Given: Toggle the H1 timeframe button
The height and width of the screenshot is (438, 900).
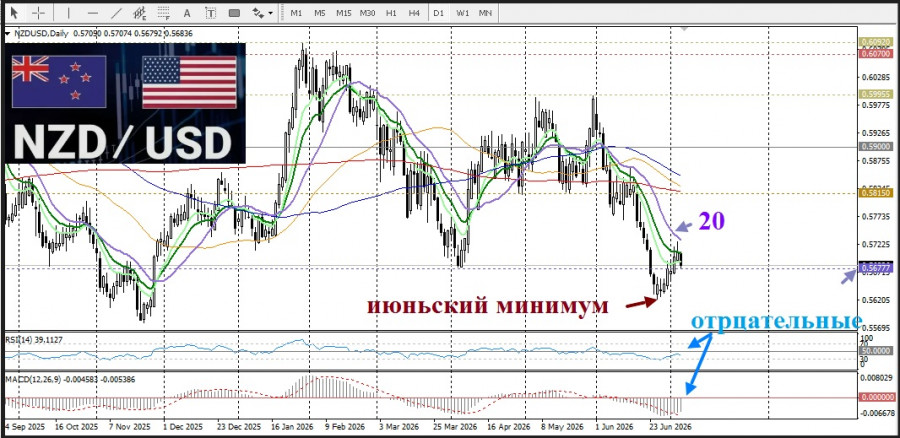Looking at the screenshot, I should click(391, 13).
